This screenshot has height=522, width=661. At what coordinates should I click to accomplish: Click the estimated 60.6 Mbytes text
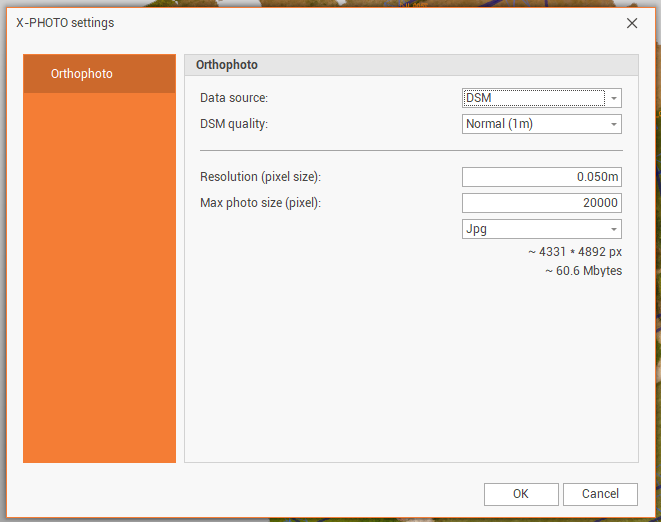pyautogui.click(x=583, y=271)
